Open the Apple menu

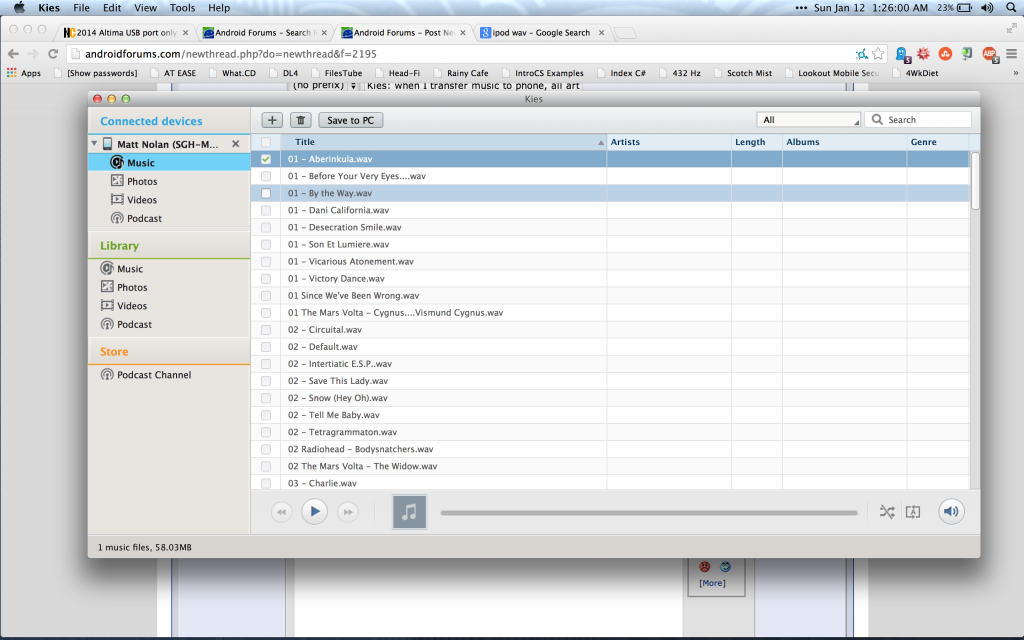click(20, 8)
